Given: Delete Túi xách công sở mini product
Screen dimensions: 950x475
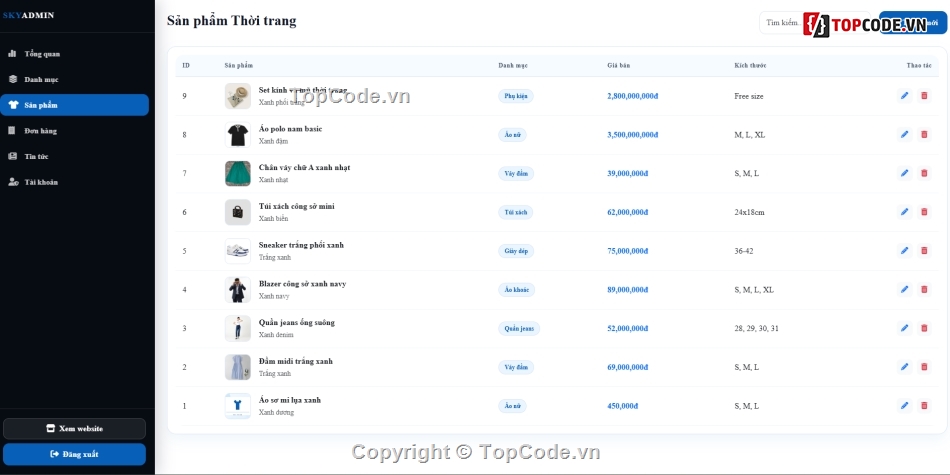Looking at the screenshot, I should pyautogui.click(x=924, y=212).
